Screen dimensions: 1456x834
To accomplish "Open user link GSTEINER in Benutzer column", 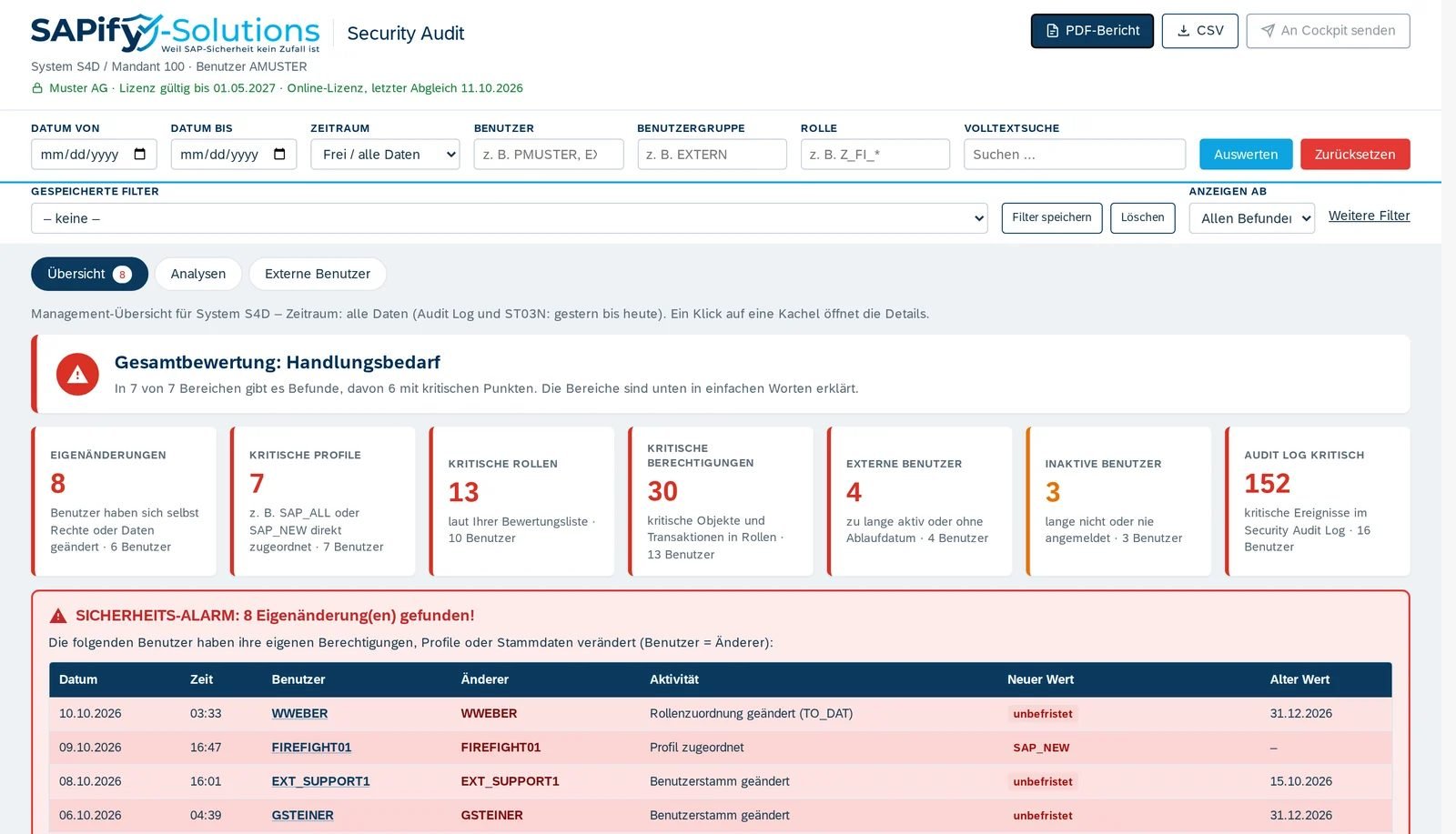I will point(302,816).
